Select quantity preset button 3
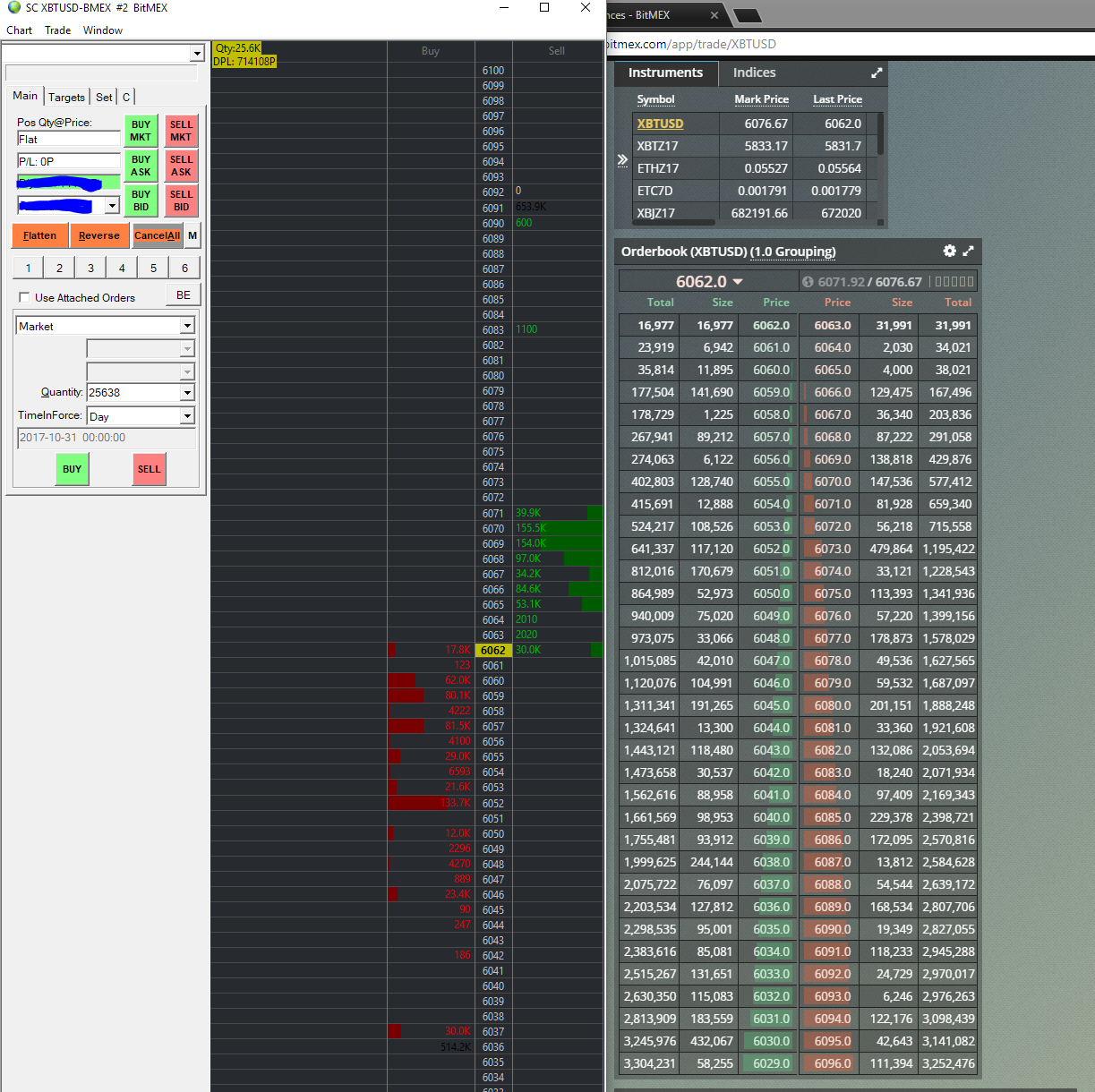The height and width of the screenshot is (1092, 1095). point(90,268)
